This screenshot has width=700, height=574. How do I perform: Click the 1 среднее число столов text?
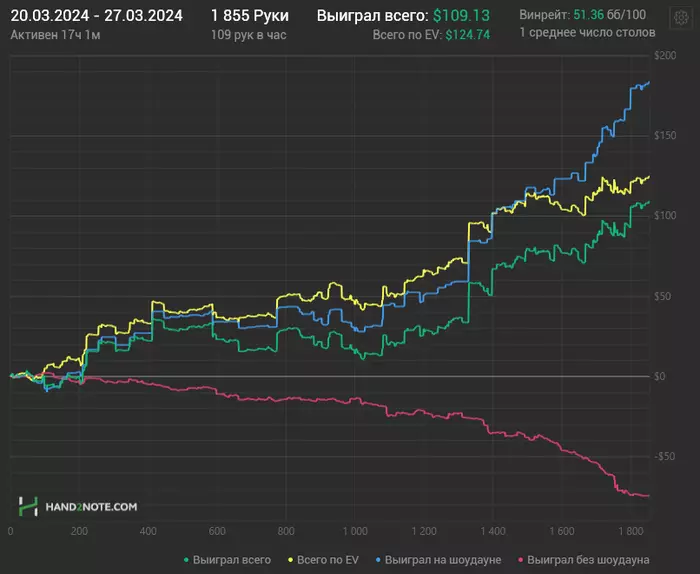pyautogui.click(x=588, y=33)
